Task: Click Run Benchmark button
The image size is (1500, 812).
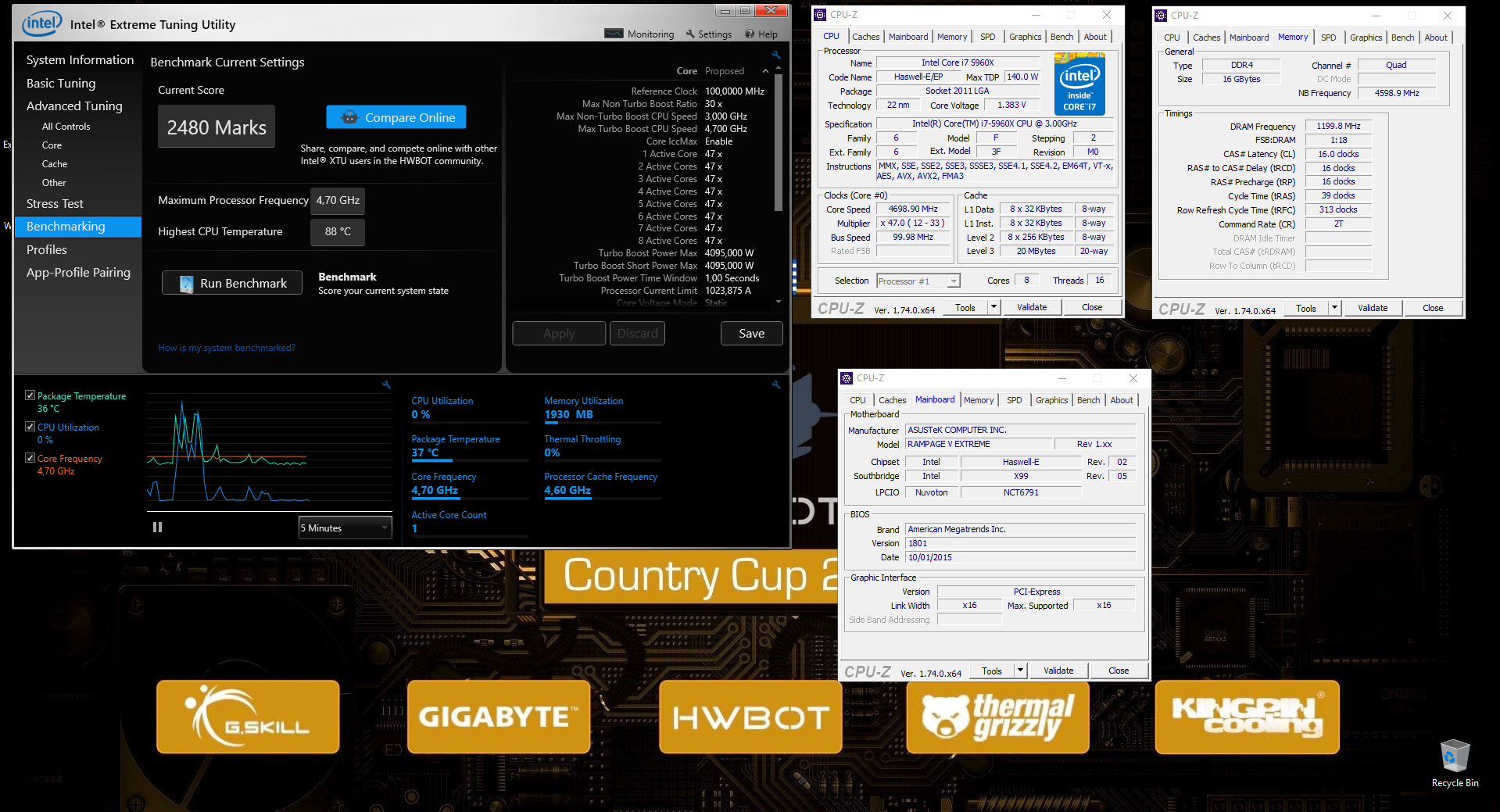Action: click(232, 284)
